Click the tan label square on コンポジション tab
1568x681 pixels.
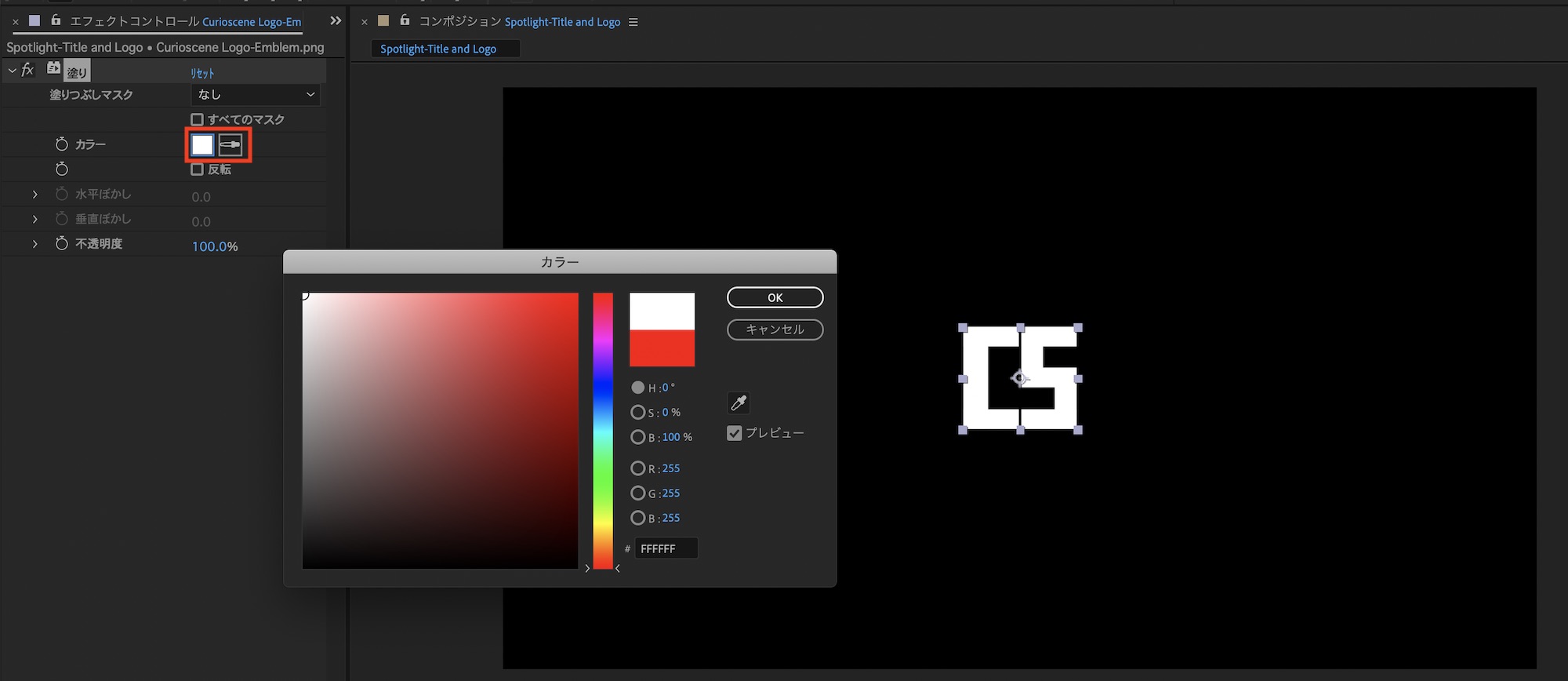click(x=383, y=21)
